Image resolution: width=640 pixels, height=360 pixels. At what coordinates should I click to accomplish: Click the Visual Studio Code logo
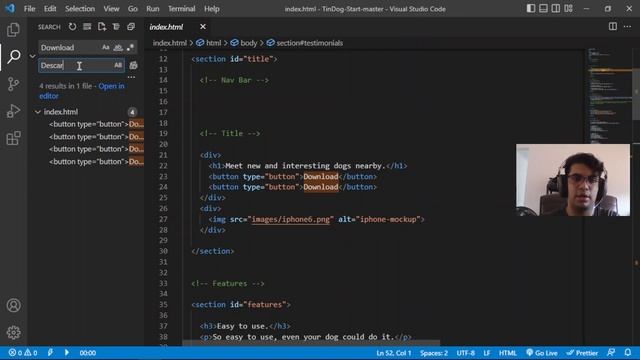tap(10, 9)
